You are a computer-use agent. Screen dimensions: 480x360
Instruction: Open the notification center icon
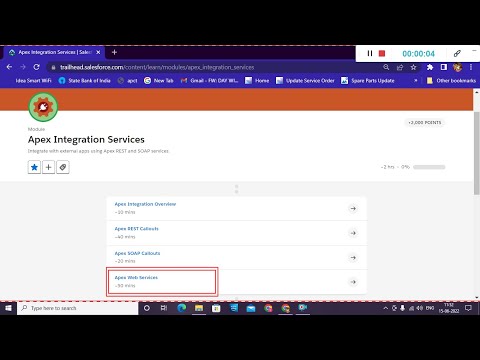click(x=468, y=308)
